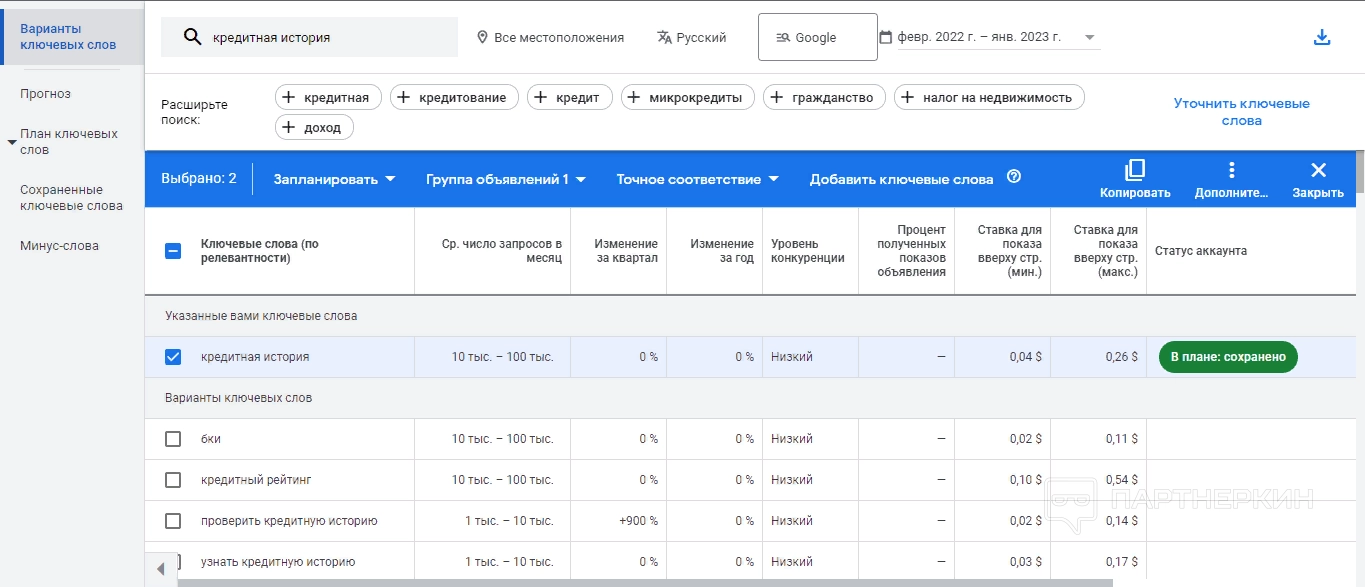The height and width of the screenshot is (587, 1365).
Task: Click the download icon at top right
Action: click(1322, 38)
